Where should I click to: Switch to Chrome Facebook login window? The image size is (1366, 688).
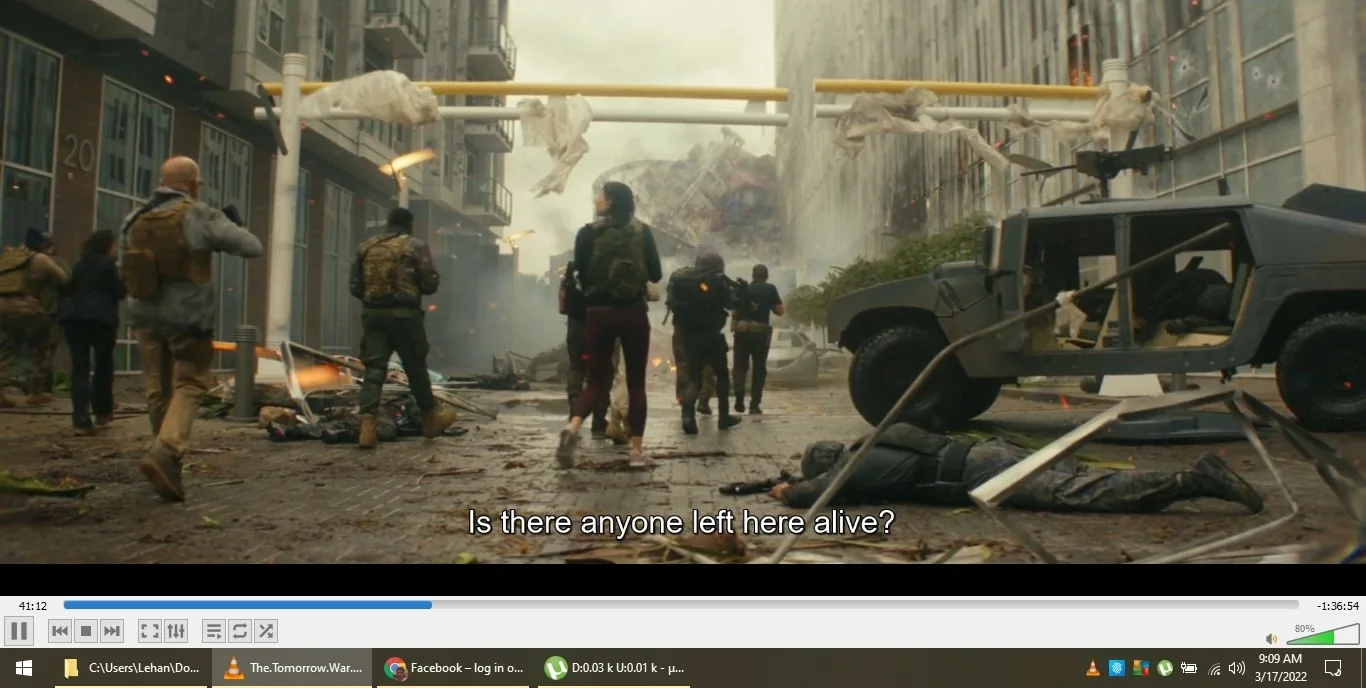pyautogui.click(x=454, y=668)
